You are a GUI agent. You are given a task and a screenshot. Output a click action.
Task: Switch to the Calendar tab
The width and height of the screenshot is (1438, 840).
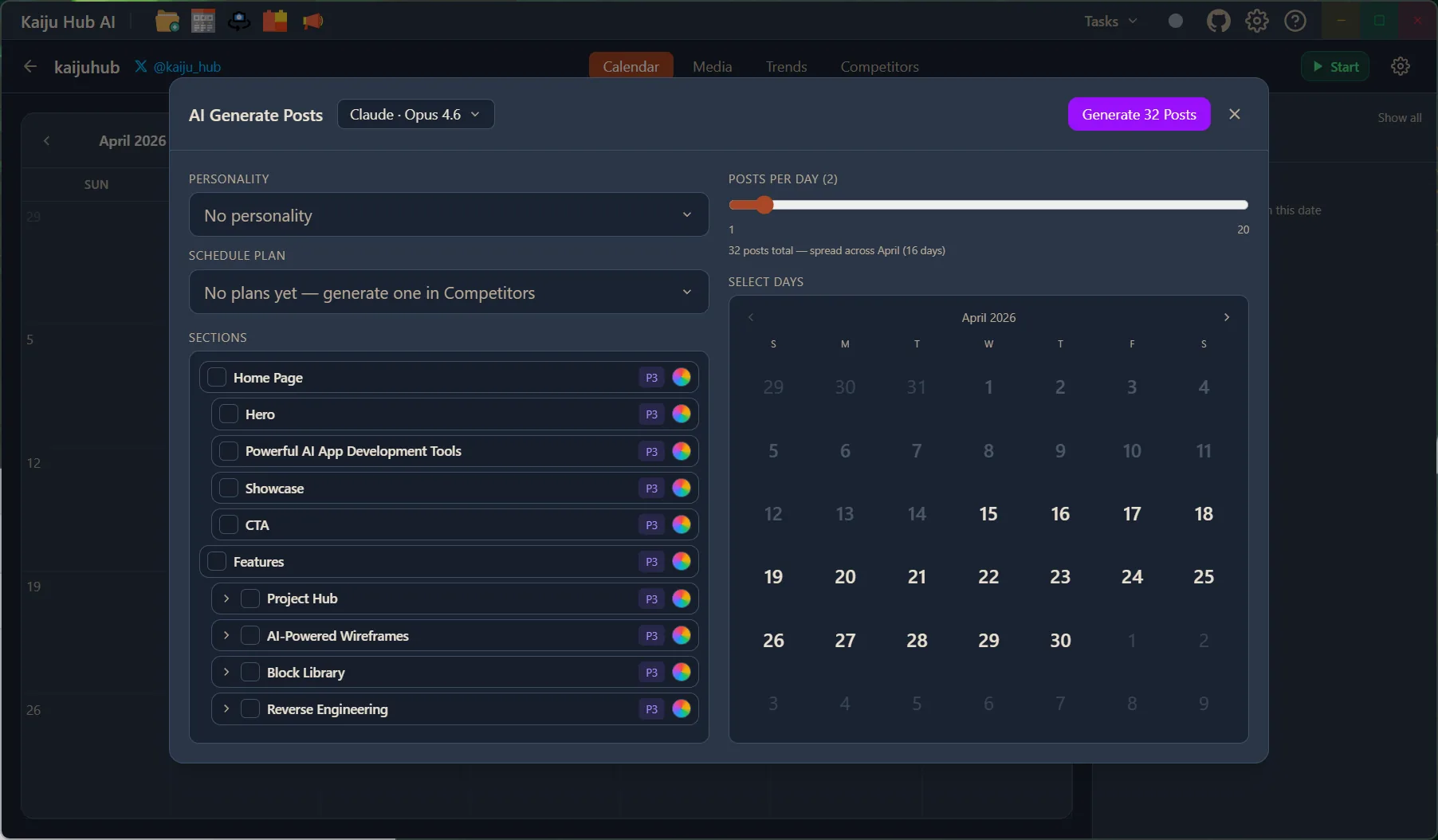tap(631, 66)
